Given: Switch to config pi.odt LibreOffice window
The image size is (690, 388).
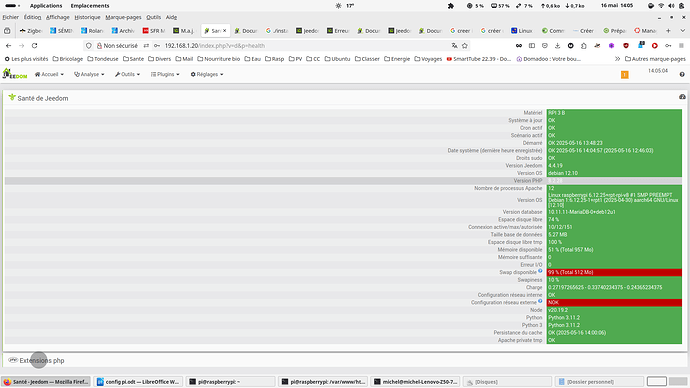Looking at the screenshot, I should pyautogui.click(x=138, y=381).
